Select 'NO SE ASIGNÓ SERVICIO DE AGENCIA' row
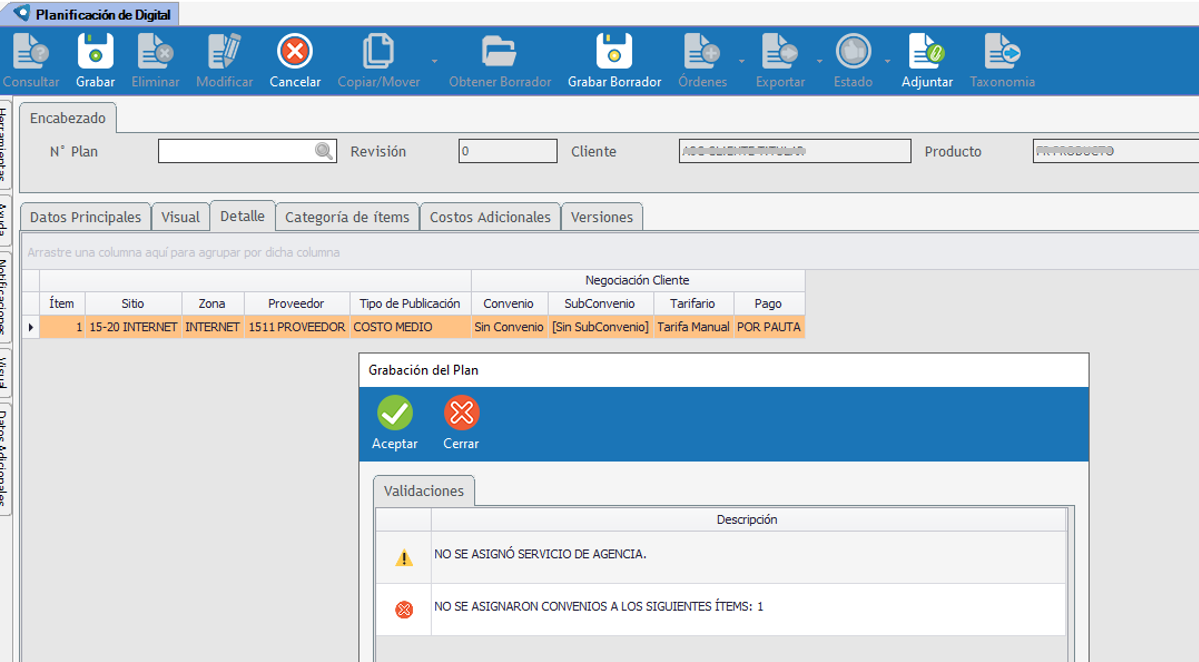Viewport: 1199px width, 662px height. (x=721, y=557)
